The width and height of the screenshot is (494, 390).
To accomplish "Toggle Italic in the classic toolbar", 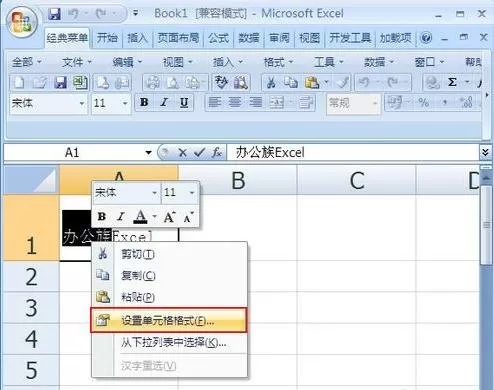I will (x=164, y=103).
